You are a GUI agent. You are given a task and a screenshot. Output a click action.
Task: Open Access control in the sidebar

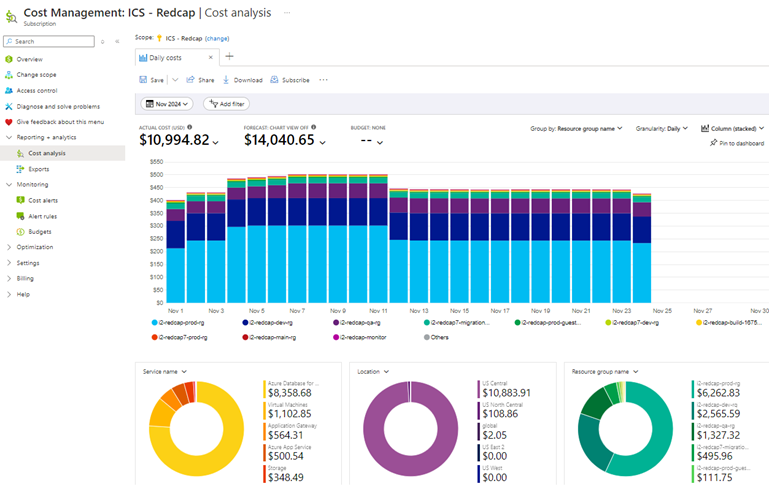(37, 91)
